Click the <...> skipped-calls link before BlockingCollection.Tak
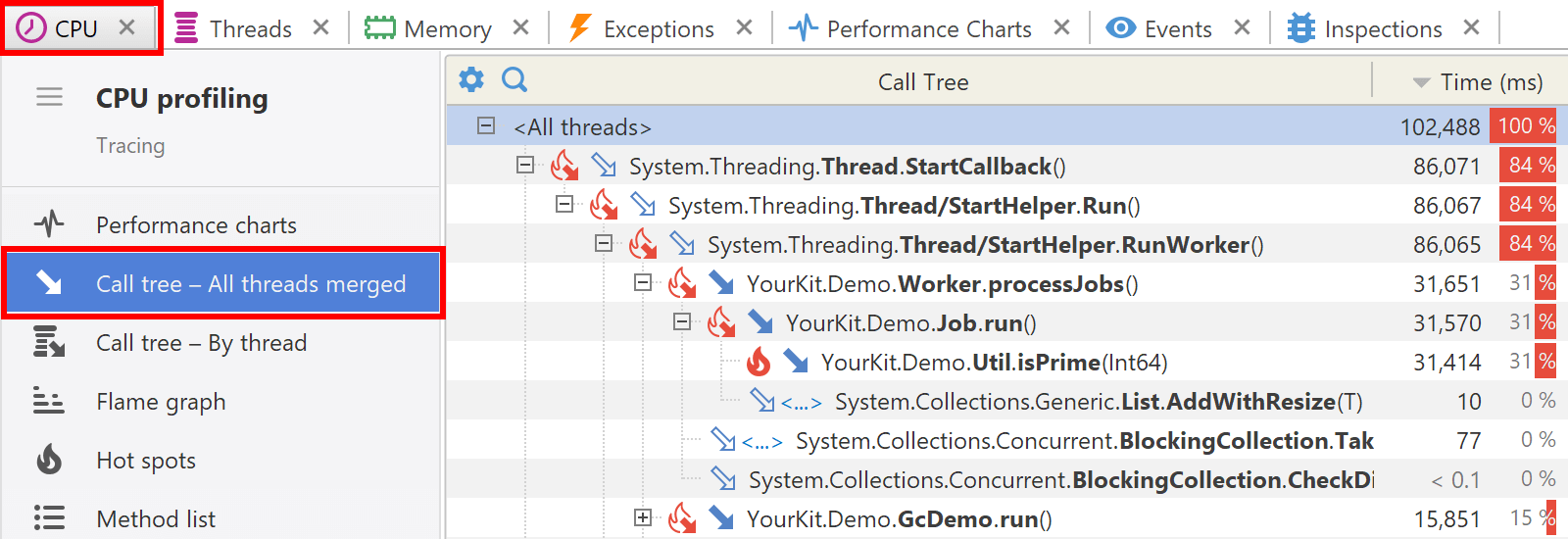Viewport: 1568px width, 539px height. point(761,442)
